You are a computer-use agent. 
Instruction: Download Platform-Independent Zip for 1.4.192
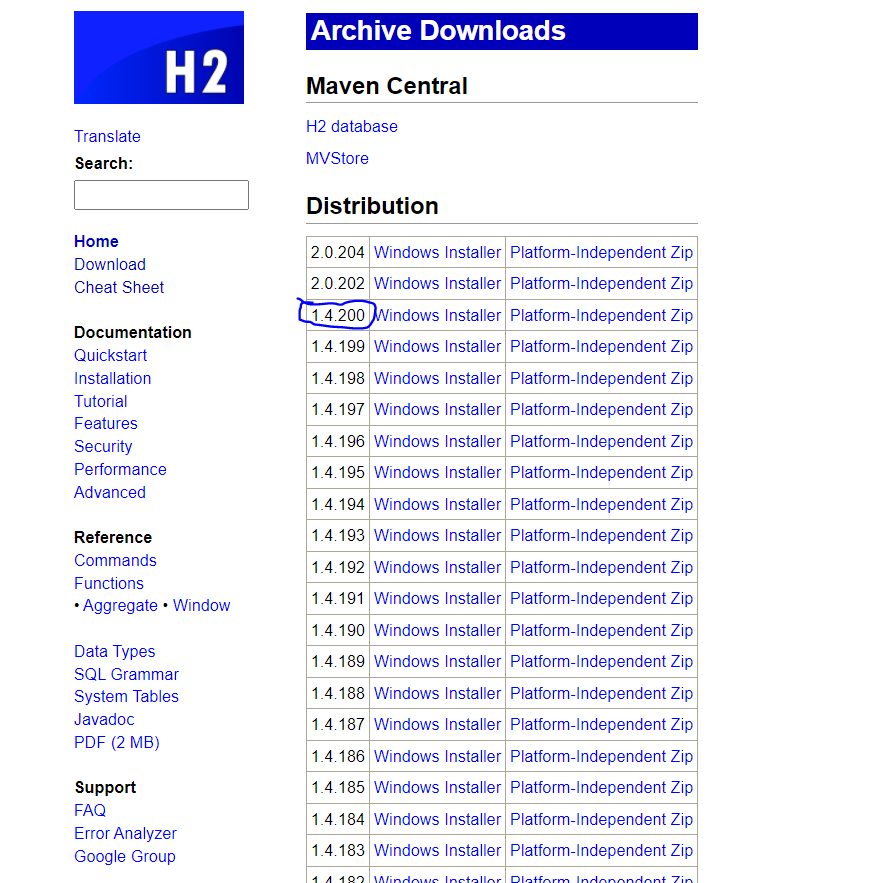[602, 567]
